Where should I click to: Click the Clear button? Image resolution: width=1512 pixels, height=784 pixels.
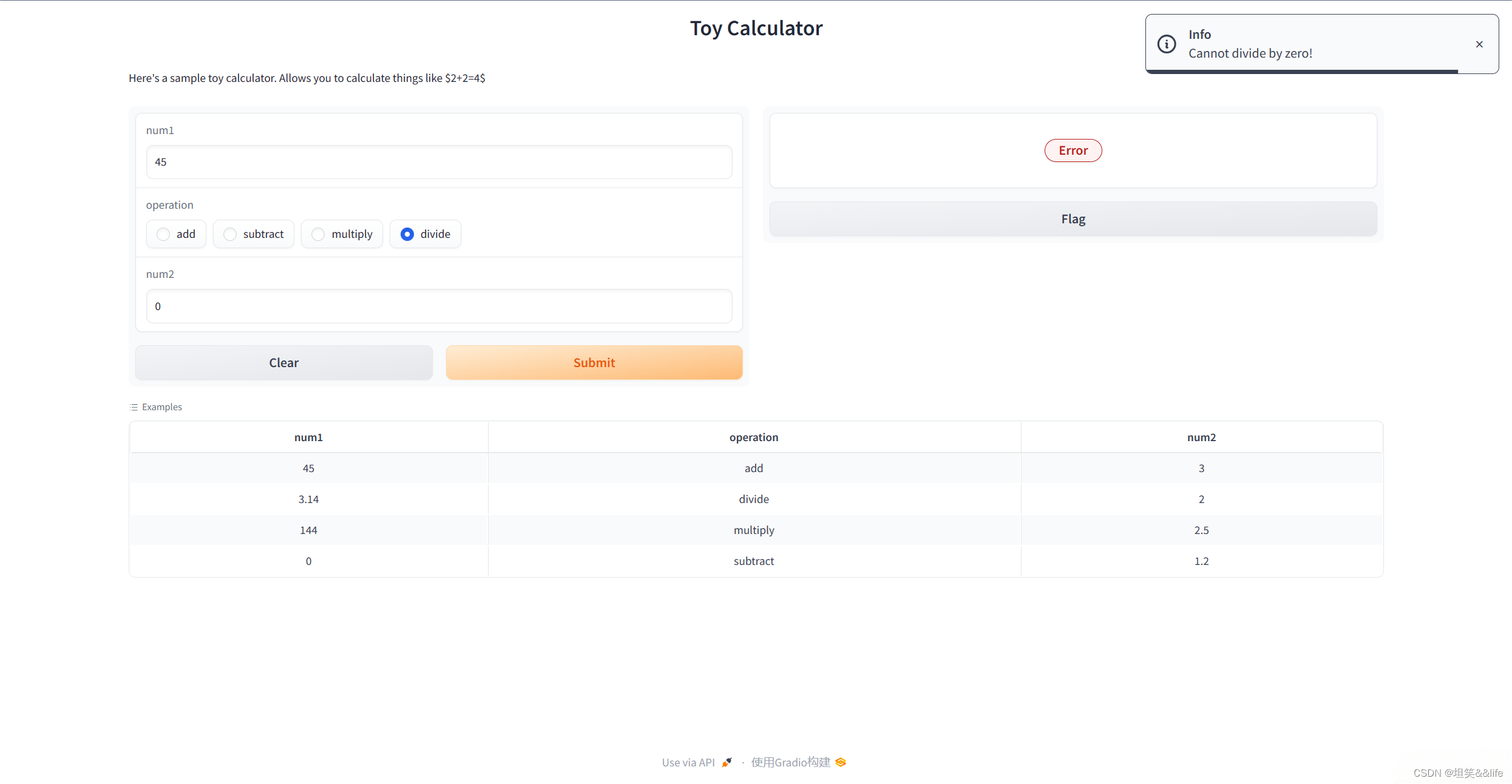(284, 363)
